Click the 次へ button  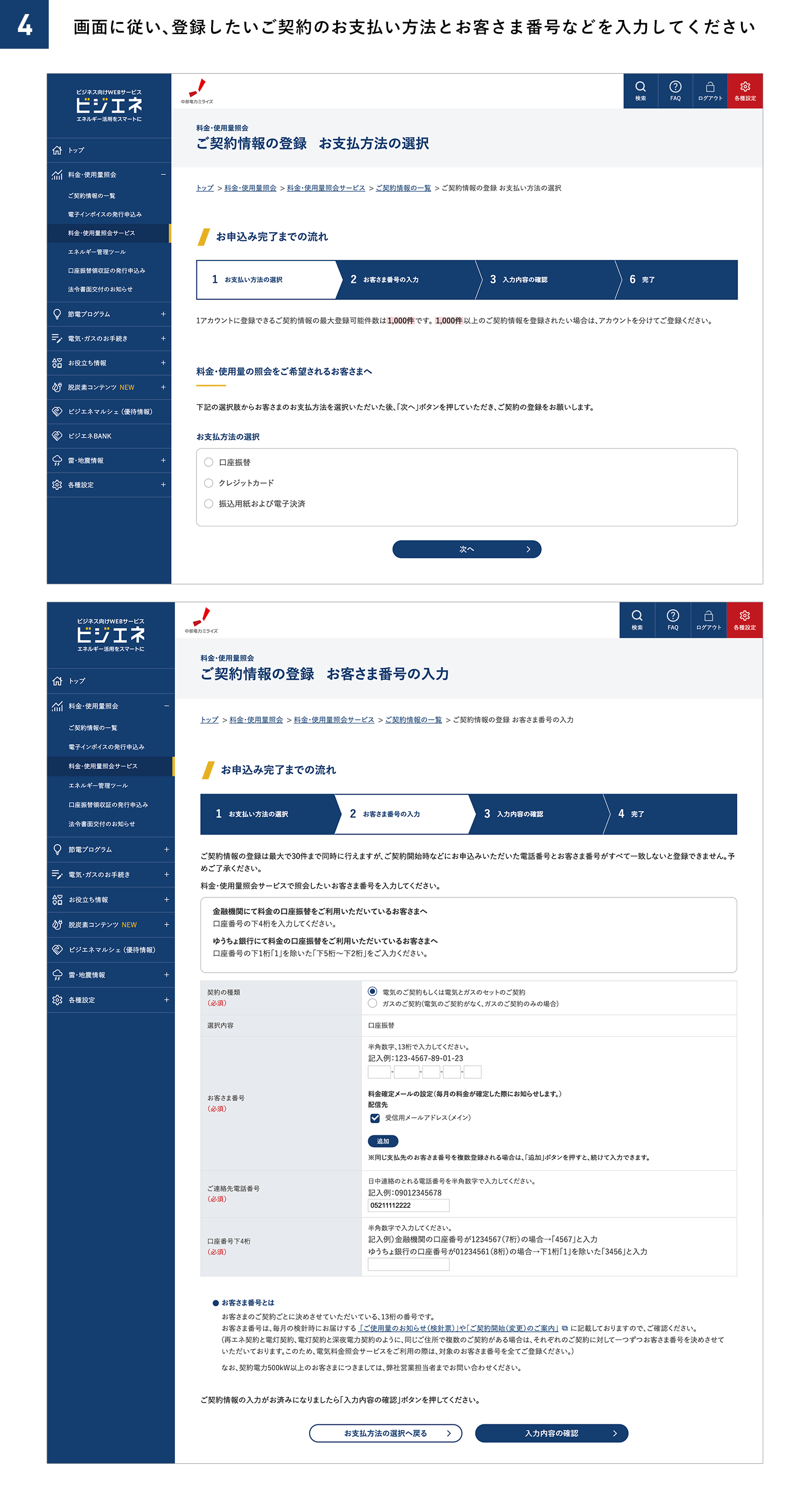pos(467,549)
